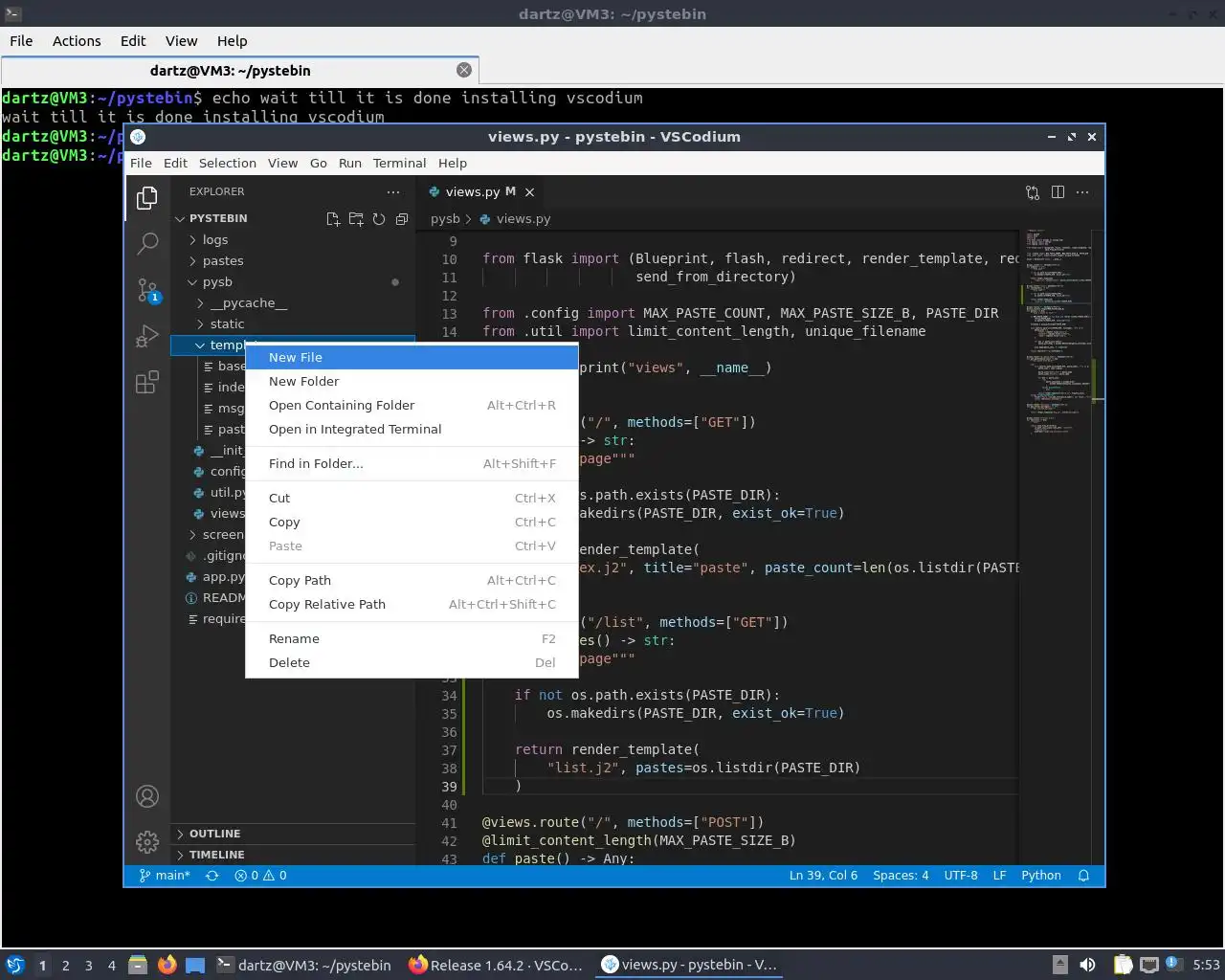Collapse the pysb folder
The height and width of the screenshot is (980, 1225).
click(293, 282)
